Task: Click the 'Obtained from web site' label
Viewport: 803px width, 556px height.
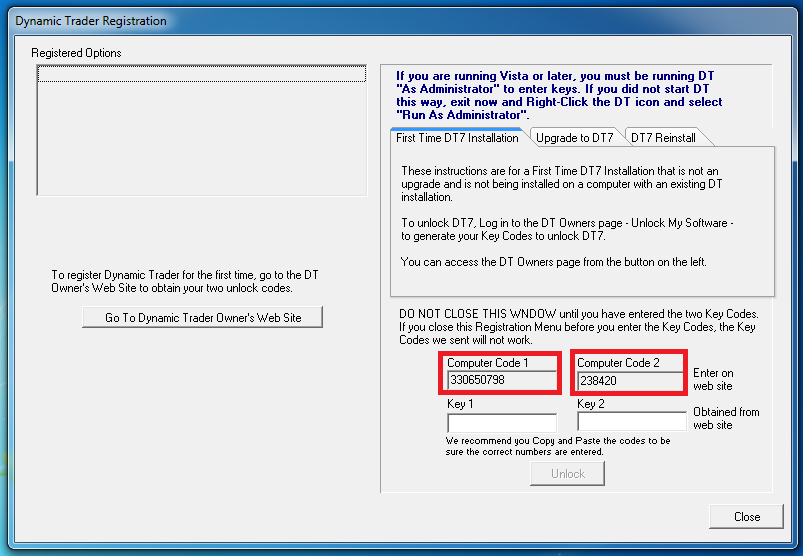Action: (x=726, y=418)
